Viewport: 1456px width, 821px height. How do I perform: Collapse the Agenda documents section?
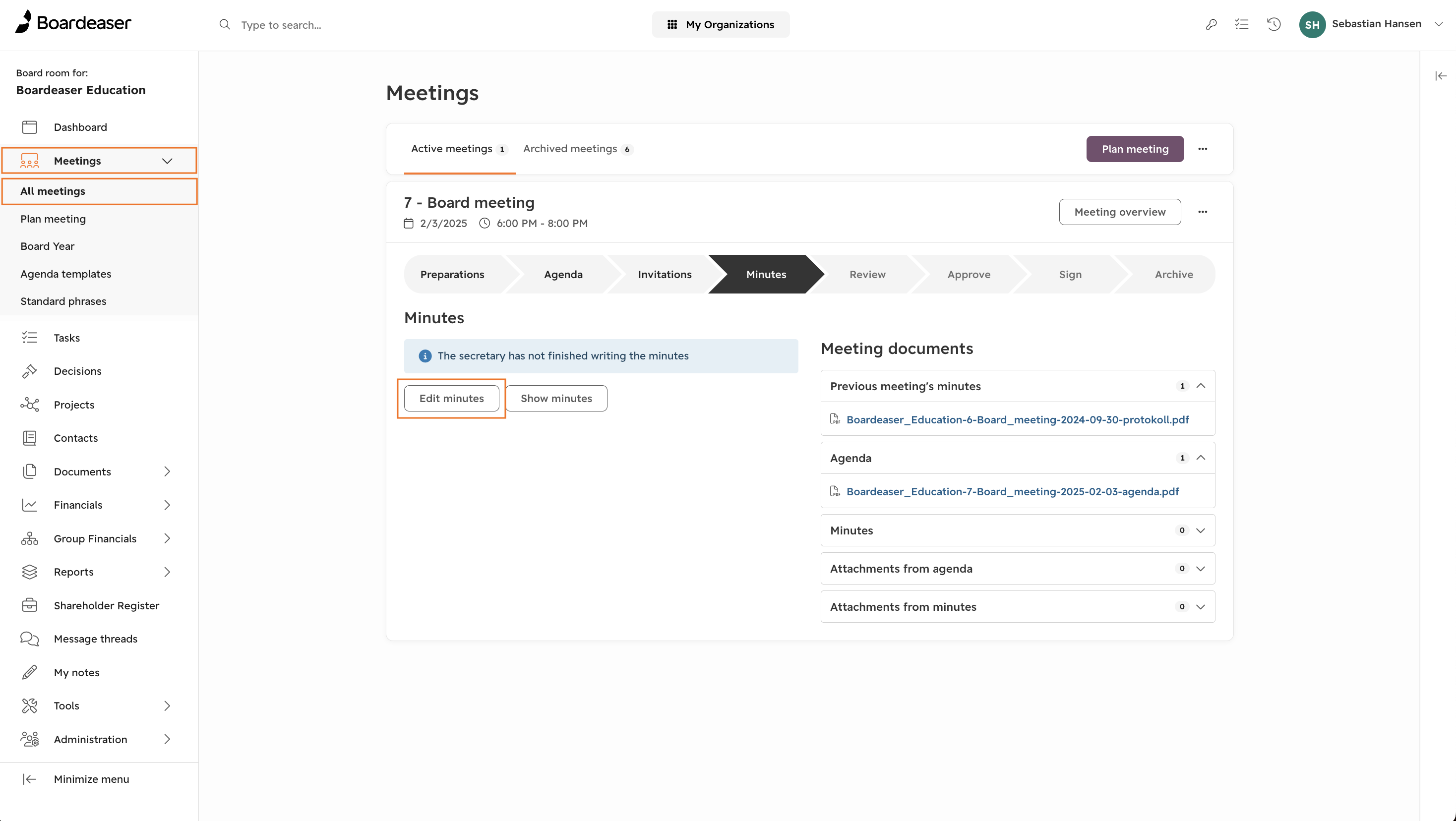point(1201,458)
